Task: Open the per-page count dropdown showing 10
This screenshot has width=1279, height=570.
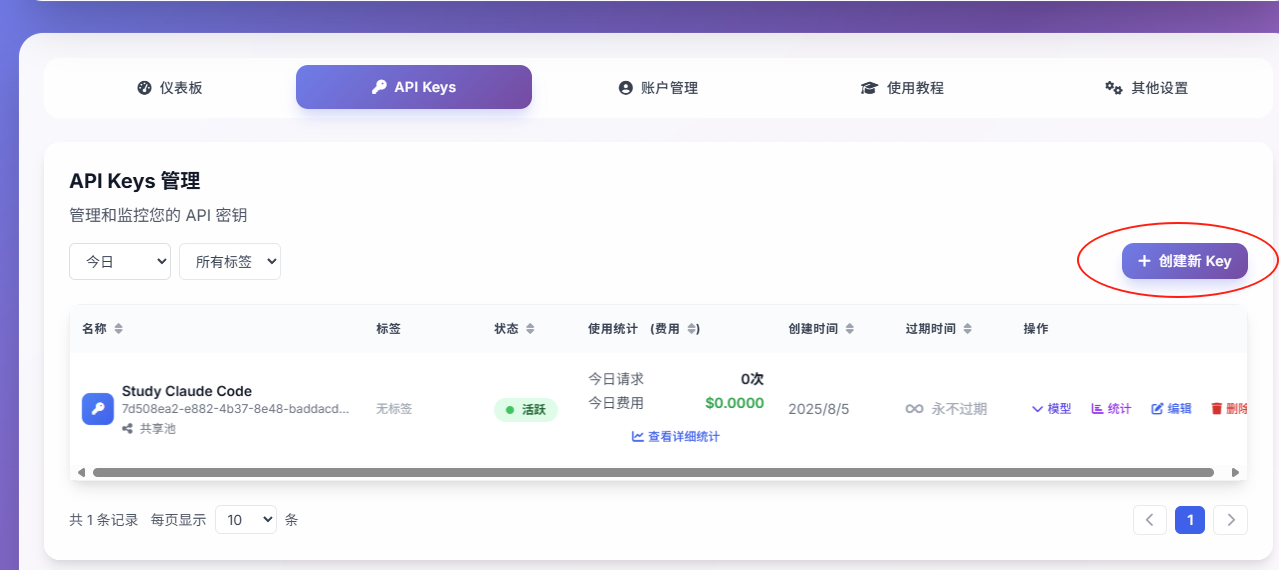Action: [246, 520]
